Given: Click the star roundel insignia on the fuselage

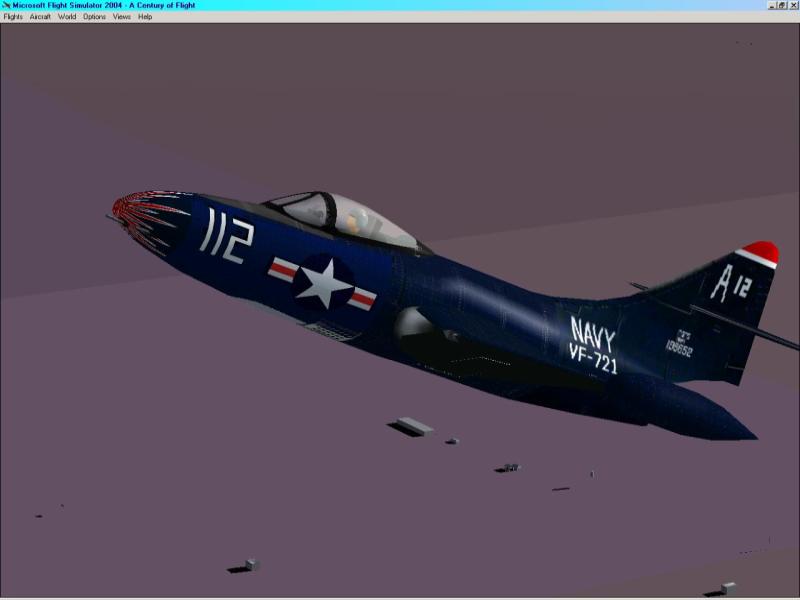Looking at the screenshot, I should coord(322,284).
